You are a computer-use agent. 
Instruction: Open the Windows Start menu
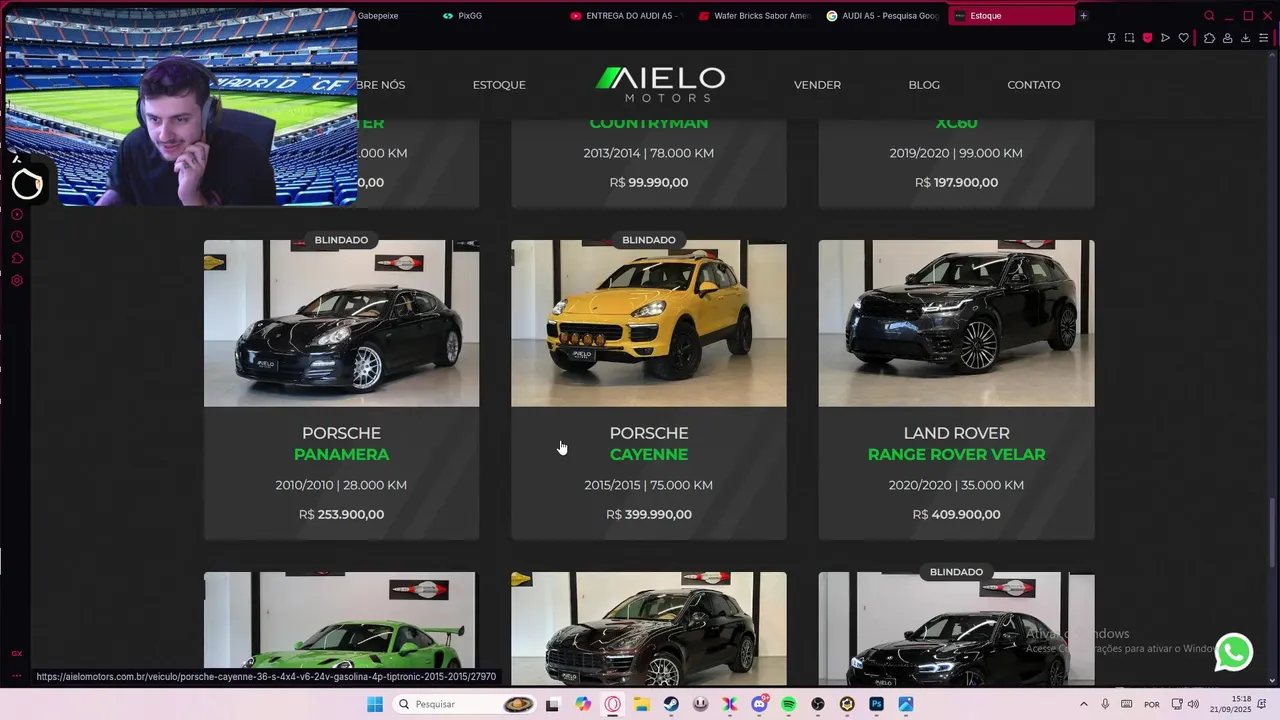pyautogui.click(x=375, y=704)
